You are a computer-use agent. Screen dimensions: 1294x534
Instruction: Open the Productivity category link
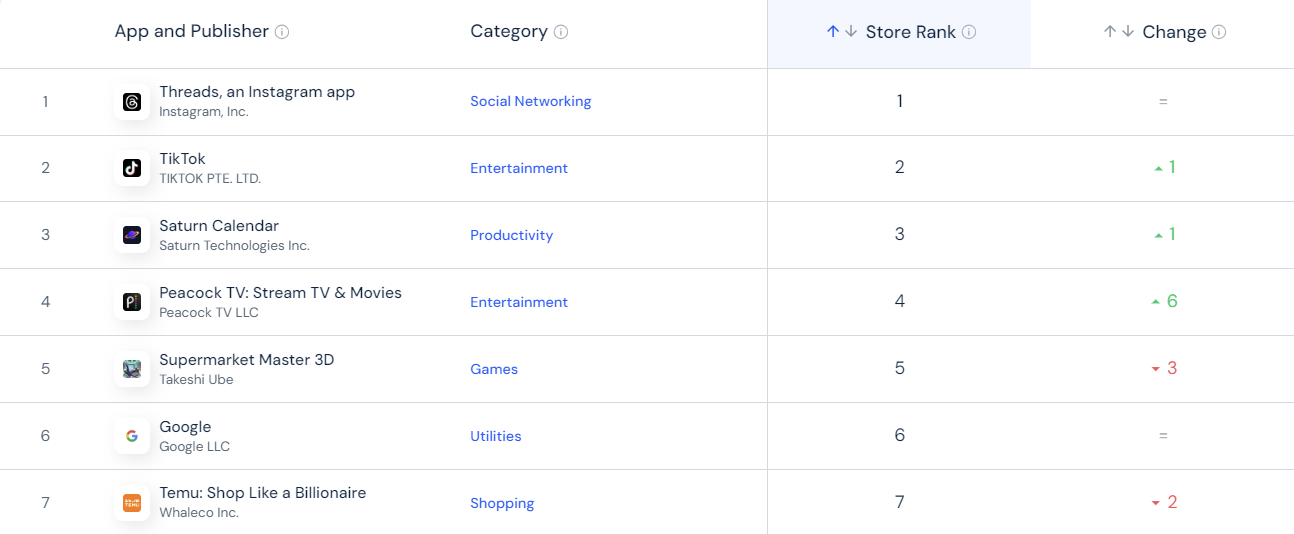(511, 235)
